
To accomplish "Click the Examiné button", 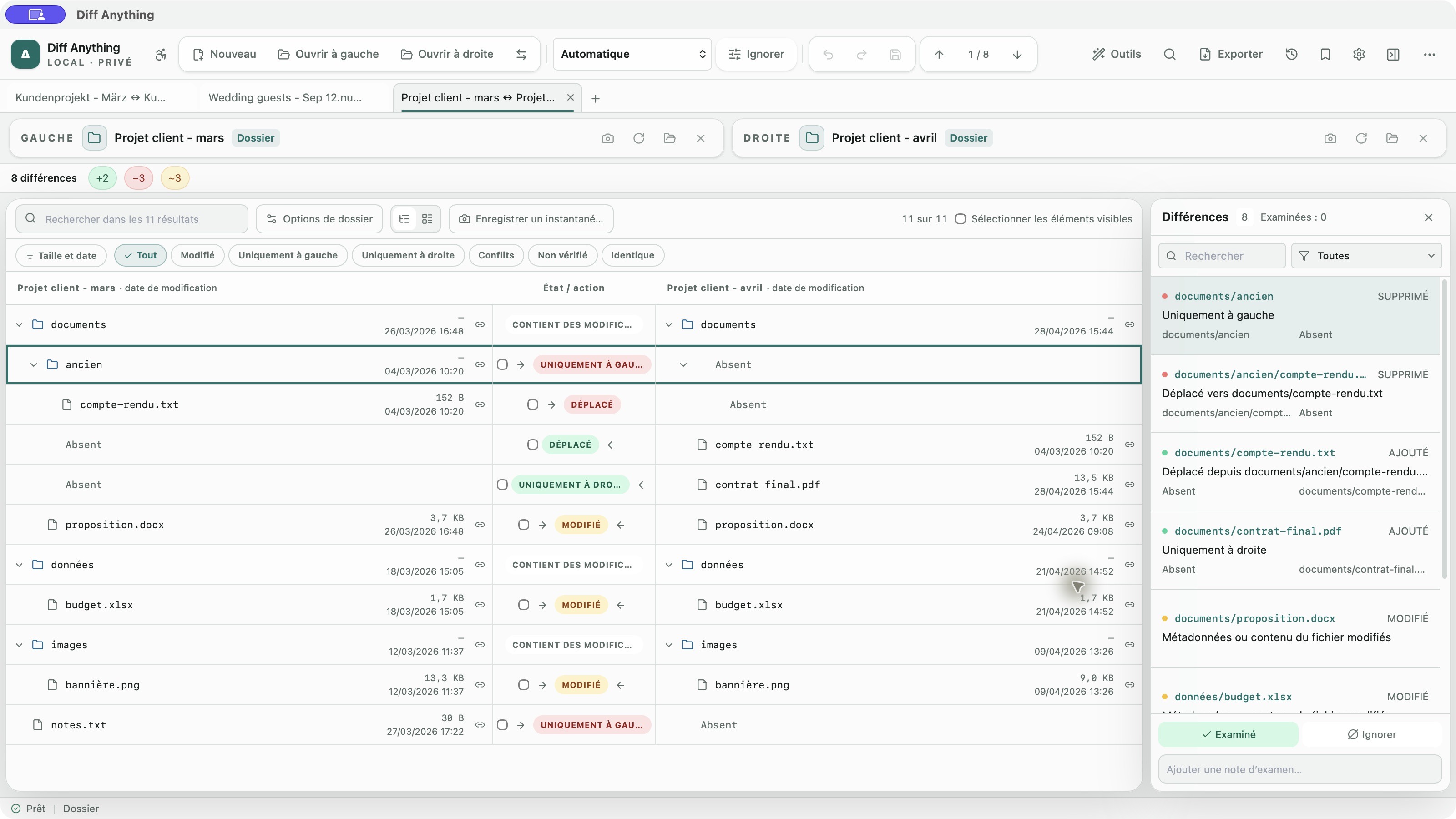I will [x=1228, y=735].
